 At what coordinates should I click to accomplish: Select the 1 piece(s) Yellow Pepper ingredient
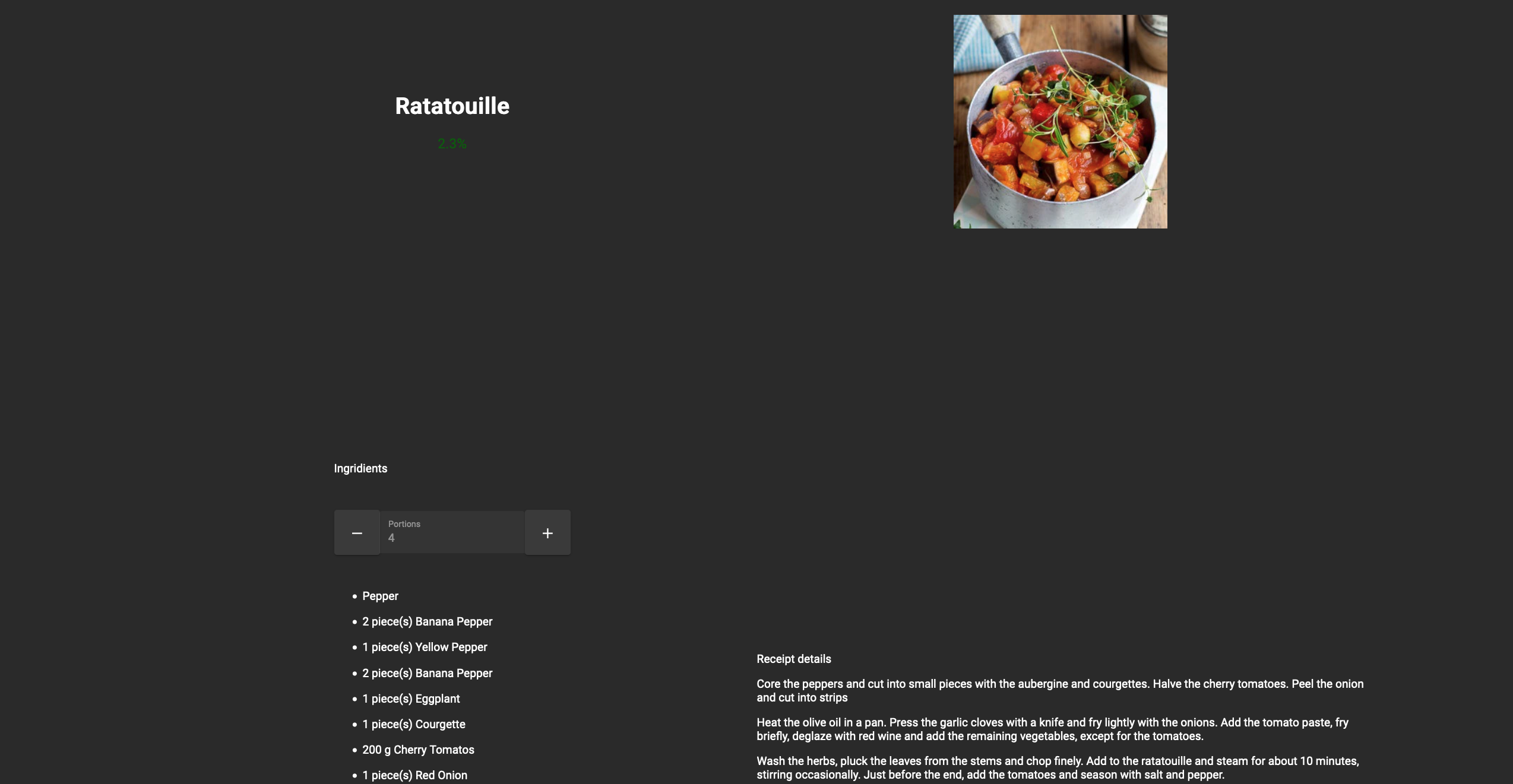click(x=425, y=647)
